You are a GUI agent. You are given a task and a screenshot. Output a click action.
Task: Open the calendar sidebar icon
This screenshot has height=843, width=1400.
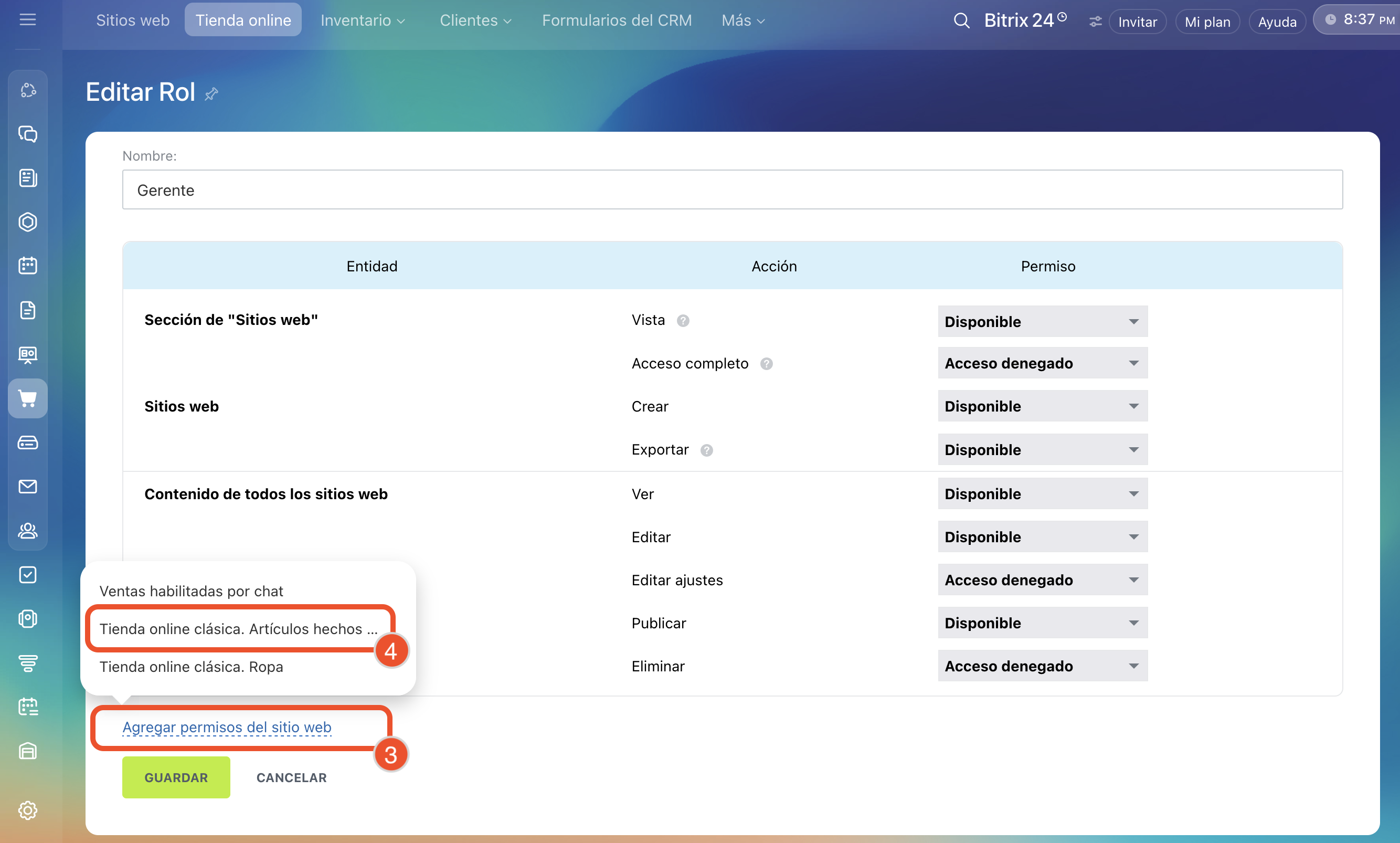[x=28, y=265]
